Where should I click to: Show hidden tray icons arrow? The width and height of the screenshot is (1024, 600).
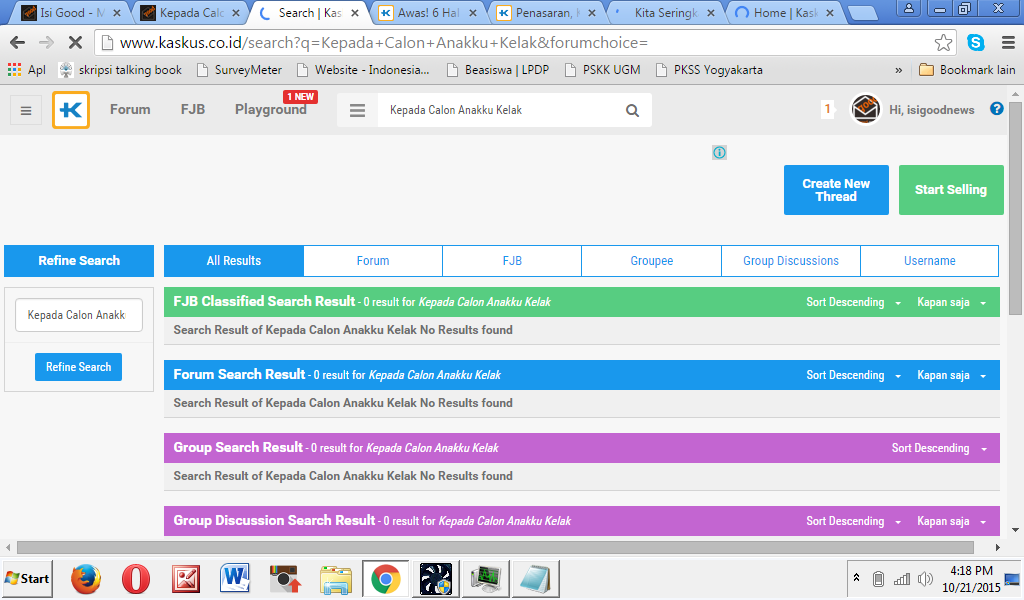tap(856, 578)
